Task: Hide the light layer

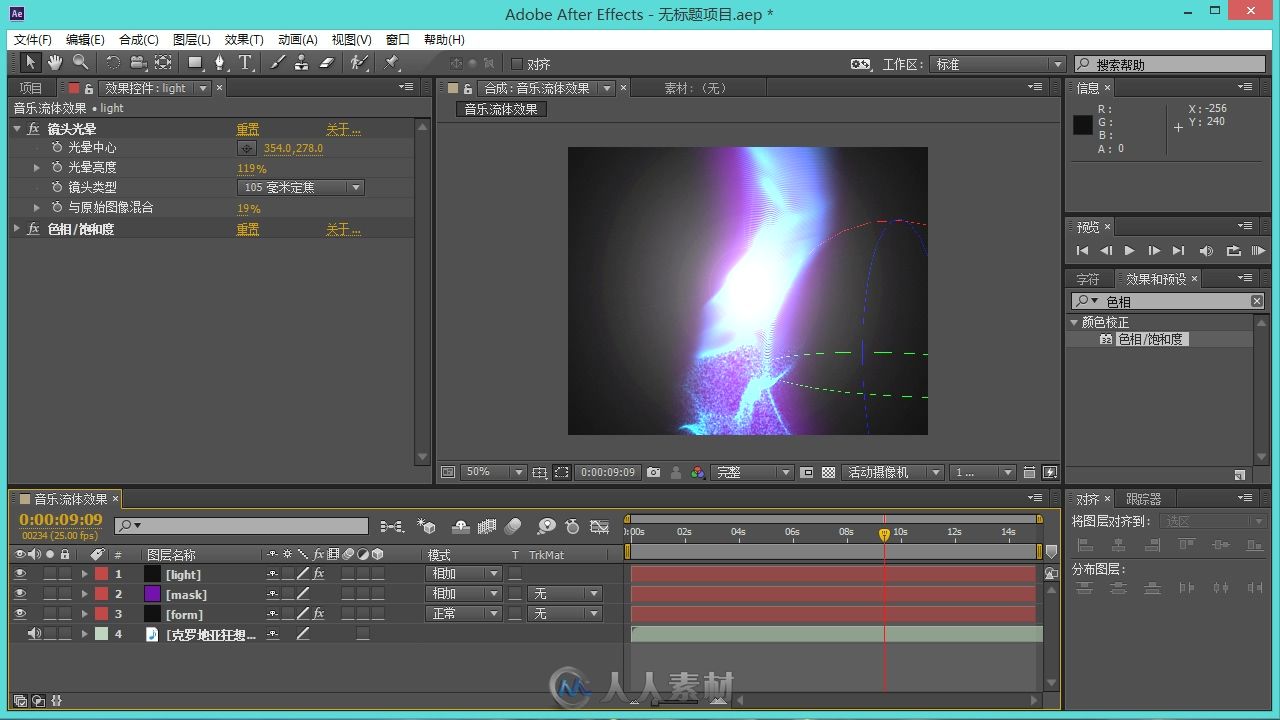Action: click(20, 574)
